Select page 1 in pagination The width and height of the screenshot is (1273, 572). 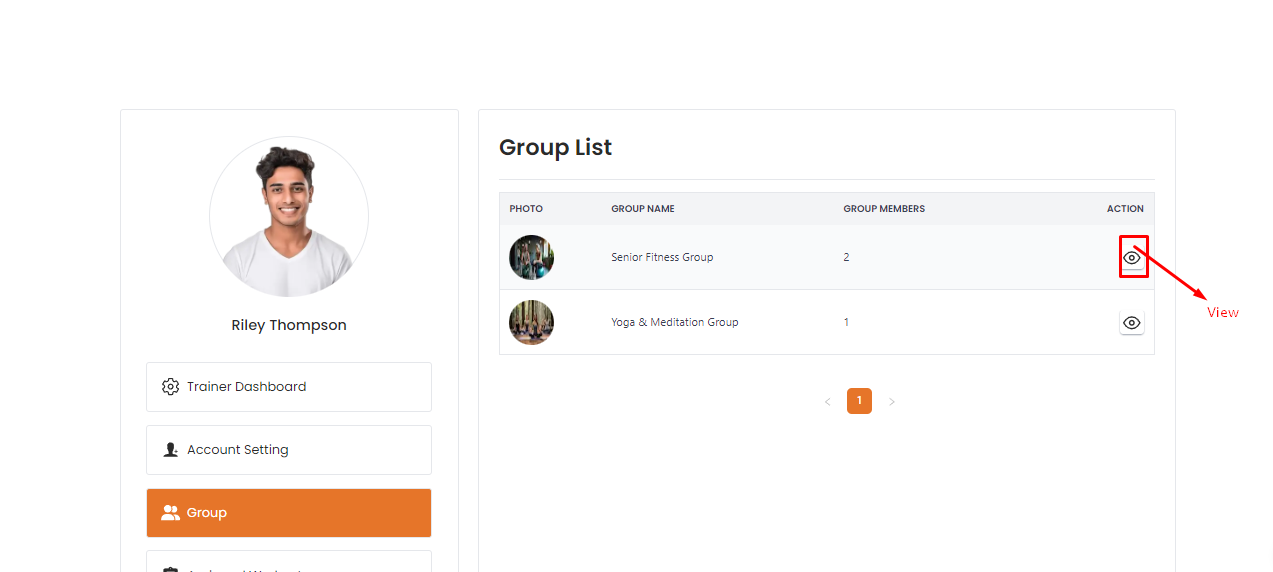859,401
